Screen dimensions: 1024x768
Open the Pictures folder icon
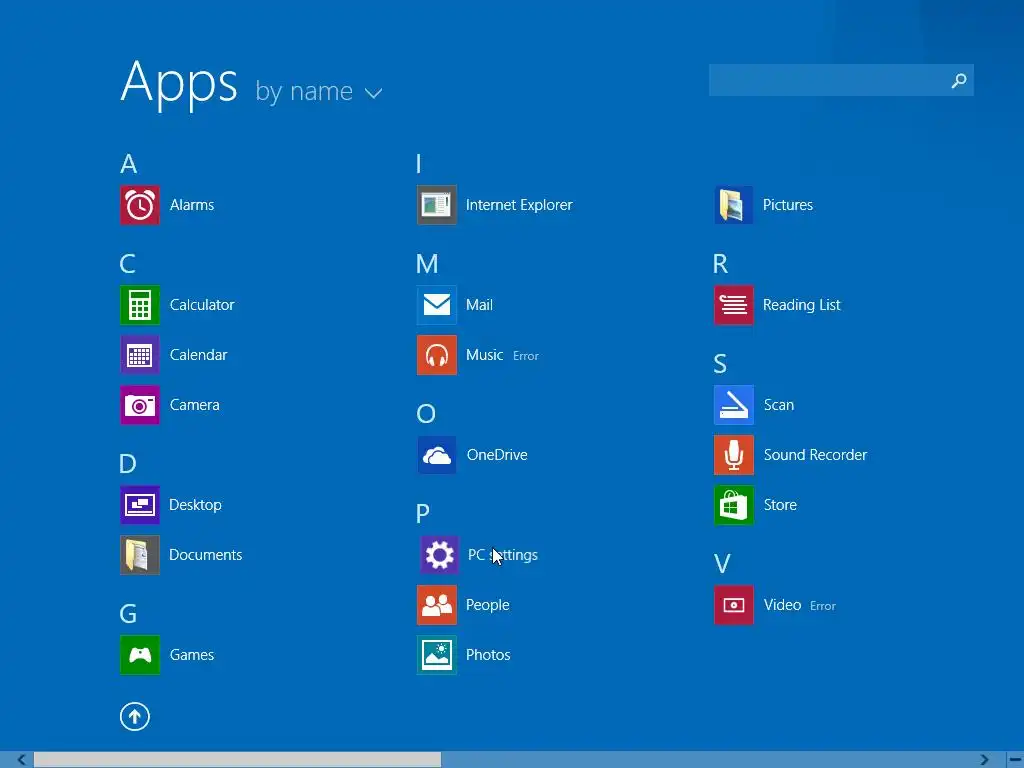(x=733, y=205)
